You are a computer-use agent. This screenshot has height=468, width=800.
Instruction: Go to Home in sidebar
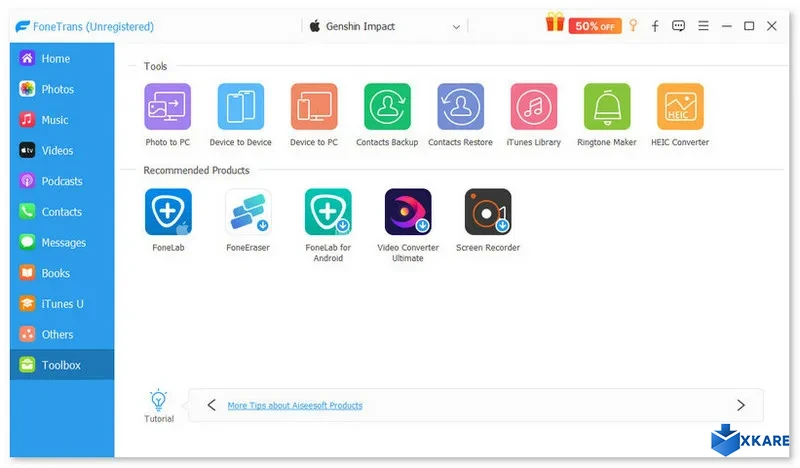pos(62,58)
